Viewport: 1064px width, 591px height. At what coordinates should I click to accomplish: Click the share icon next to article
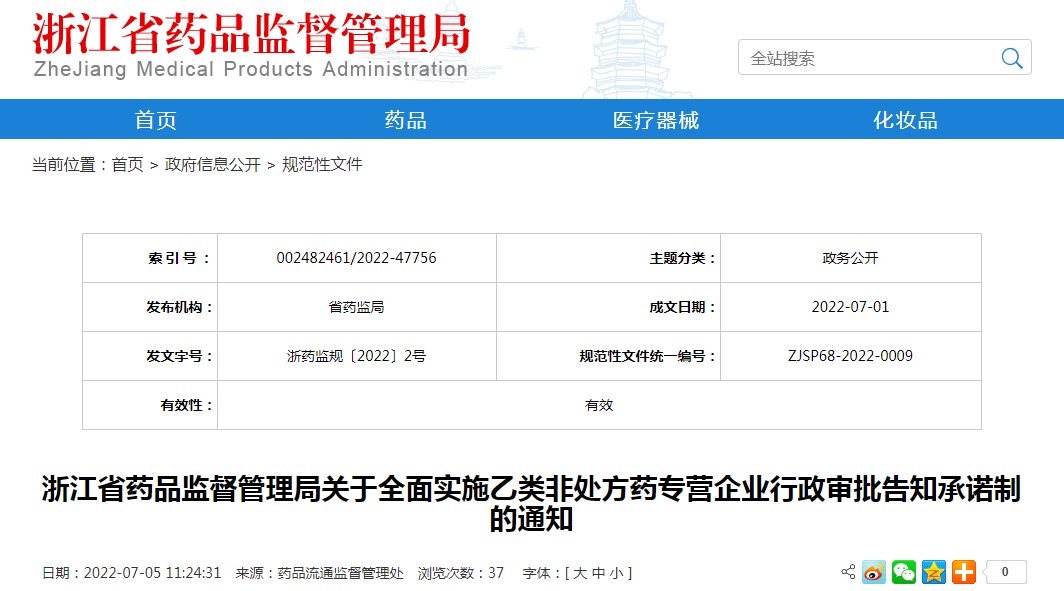coord(847,572)
